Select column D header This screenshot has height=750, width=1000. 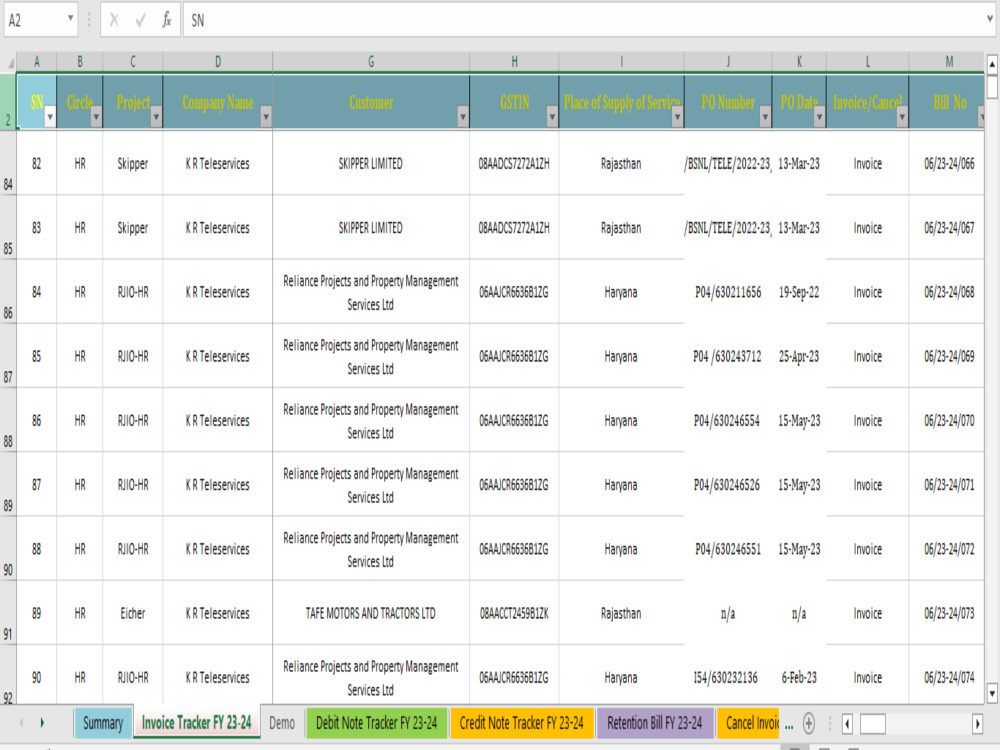(217, 62)
